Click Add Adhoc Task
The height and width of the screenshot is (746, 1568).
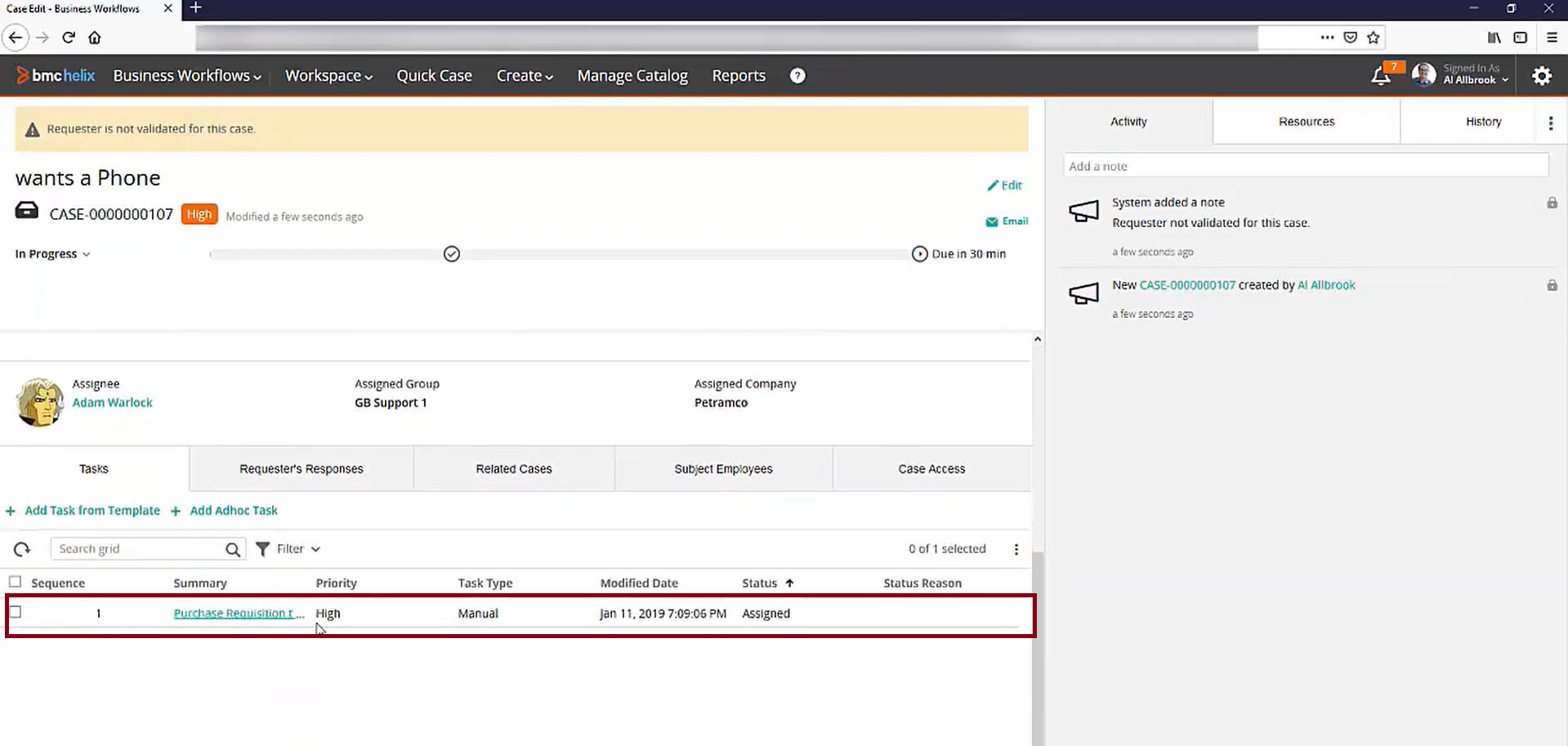[225, 511]
